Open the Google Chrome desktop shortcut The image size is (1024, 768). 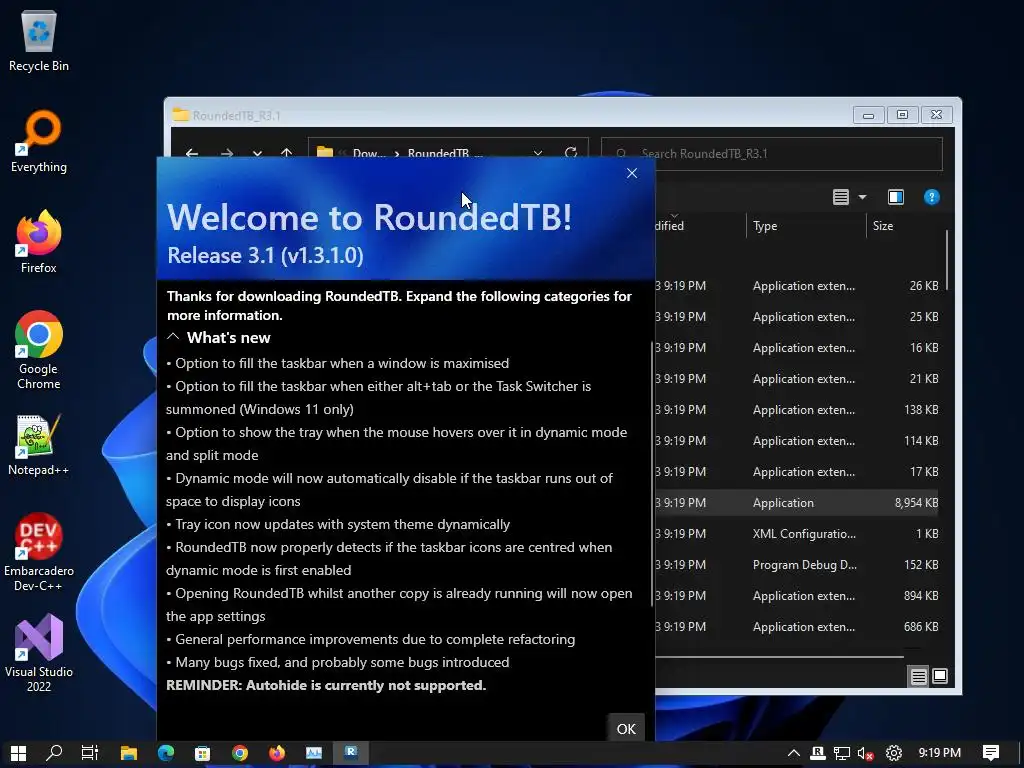click(39, 351)
